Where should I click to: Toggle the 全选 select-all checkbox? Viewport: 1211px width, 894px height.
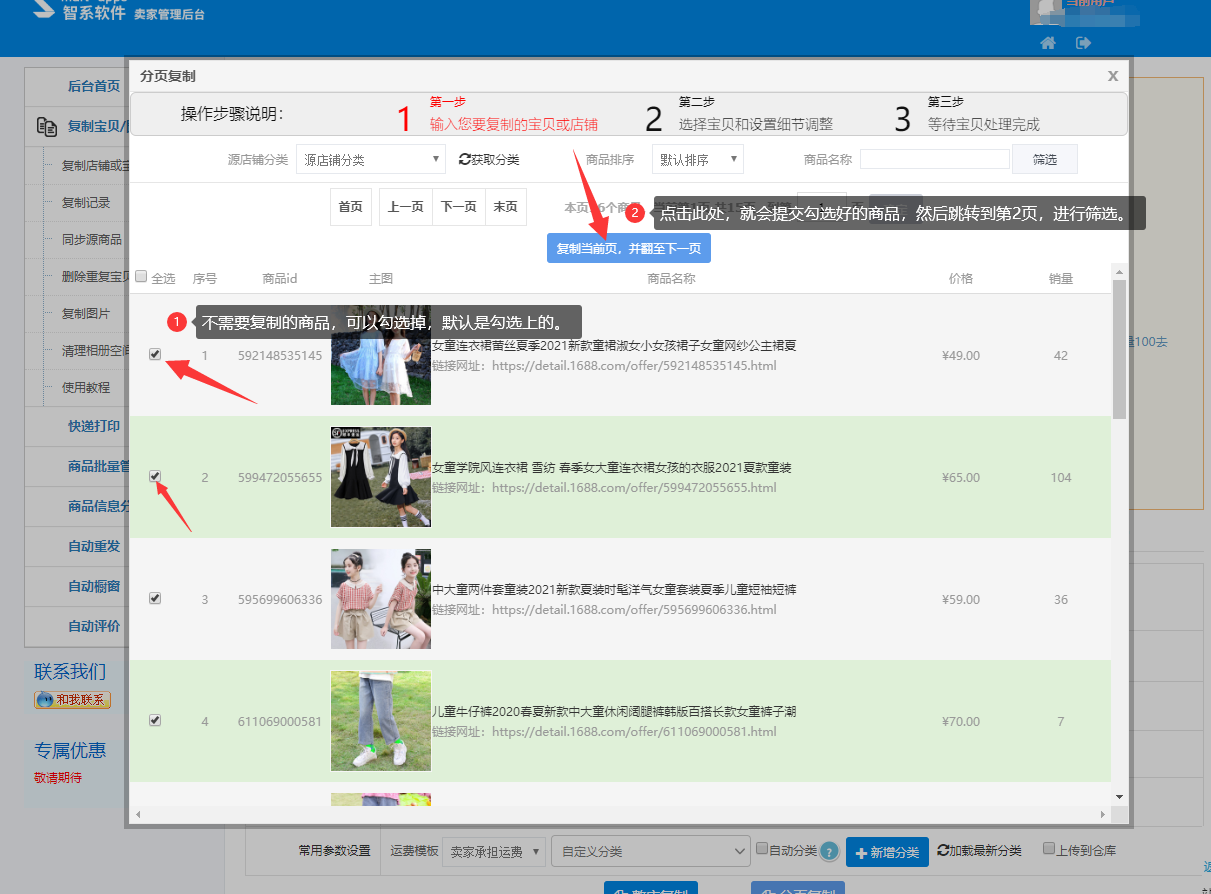(141, 277)
